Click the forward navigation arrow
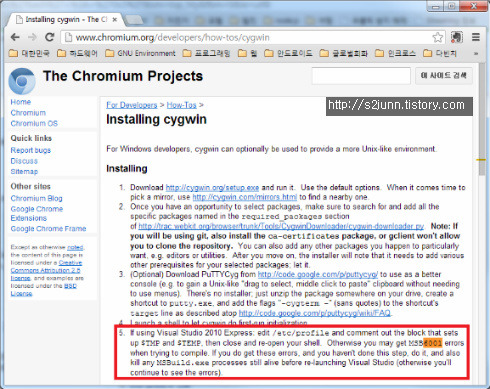Screen dimensions: 490x389 pyautogui.click(x=32, y=37)
